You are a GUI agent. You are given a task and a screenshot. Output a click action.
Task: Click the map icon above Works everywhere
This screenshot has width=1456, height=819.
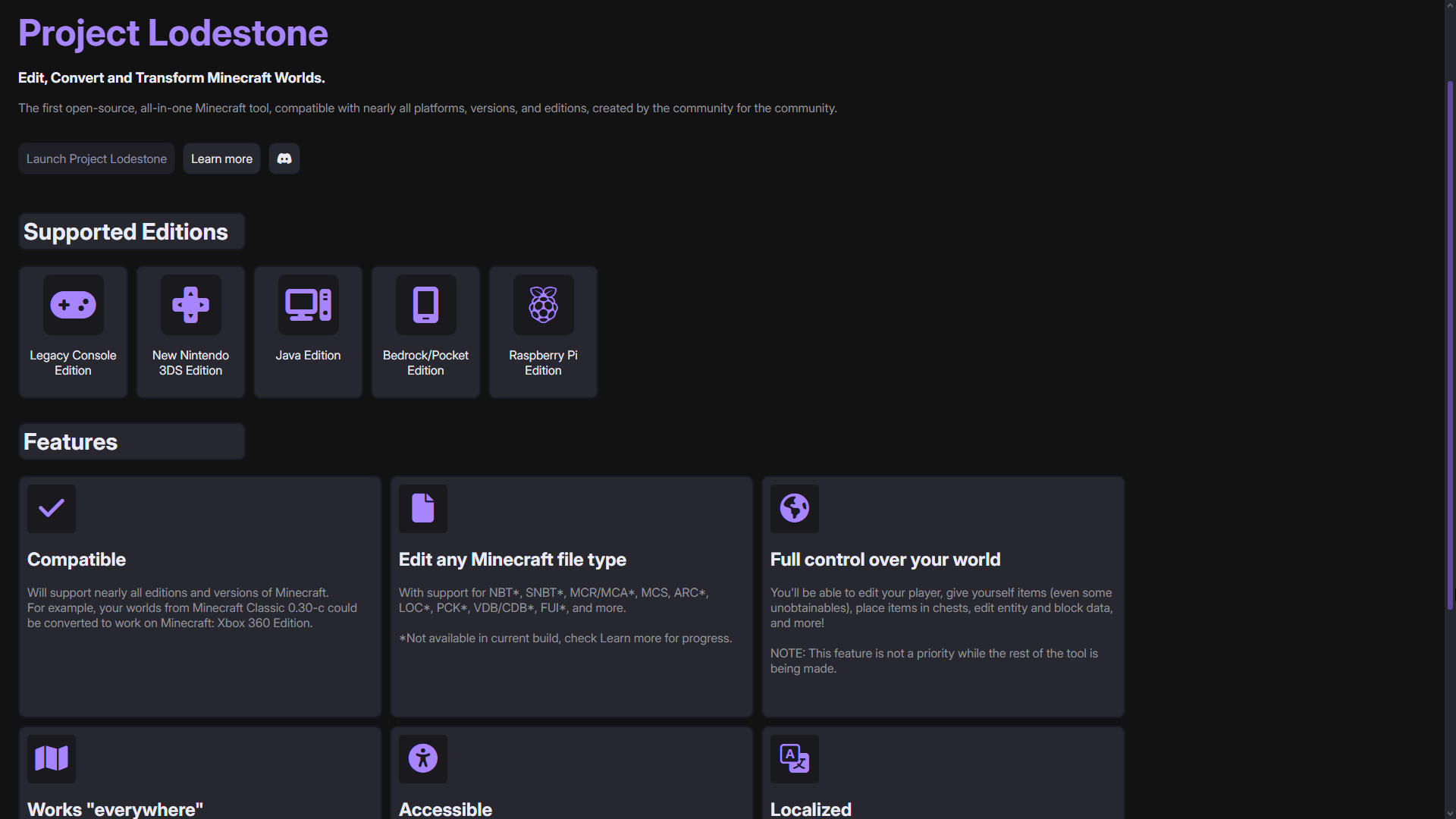(52, 758)
